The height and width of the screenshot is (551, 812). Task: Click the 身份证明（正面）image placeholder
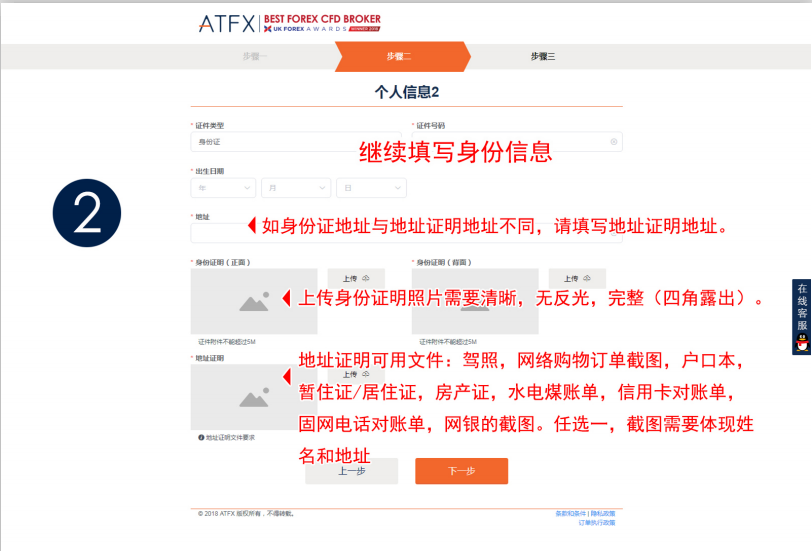(x=254, y=301)
